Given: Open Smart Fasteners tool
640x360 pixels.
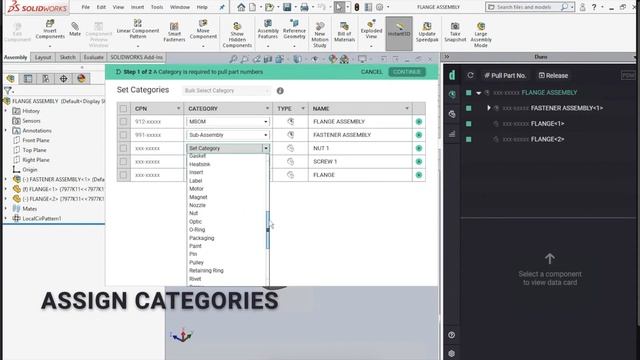Looking at the screenshot, I should pyautogui.click(x=174, y=32).
